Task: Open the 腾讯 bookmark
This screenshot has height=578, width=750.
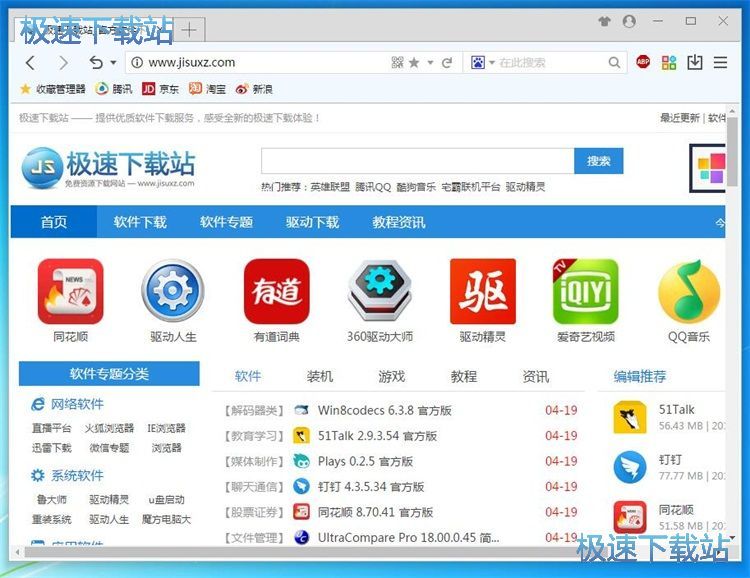Action: tap(114, 89)
